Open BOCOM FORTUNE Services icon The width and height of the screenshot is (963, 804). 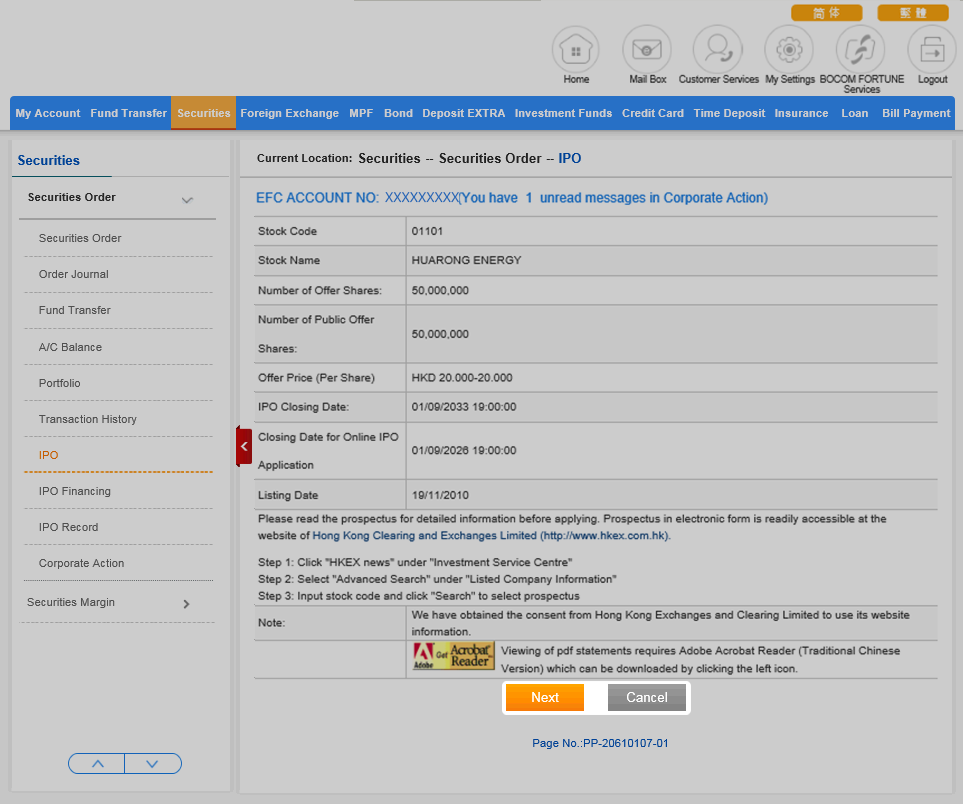[x=860, y=49]
